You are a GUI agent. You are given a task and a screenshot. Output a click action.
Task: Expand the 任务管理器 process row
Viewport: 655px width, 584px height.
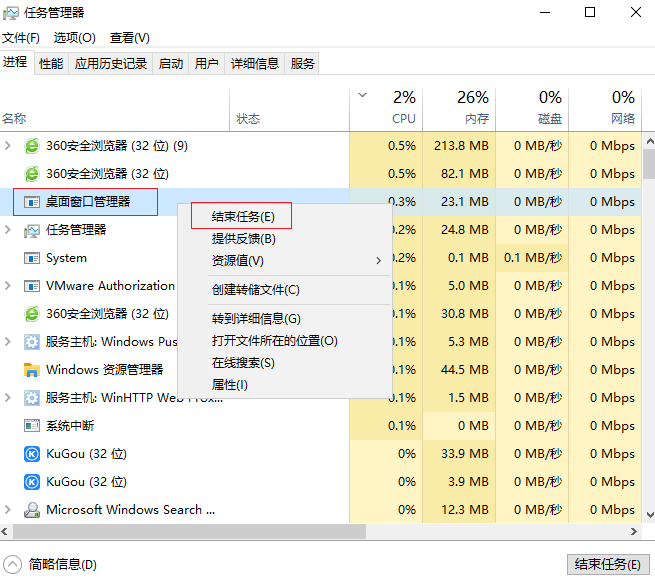[9, 230]
